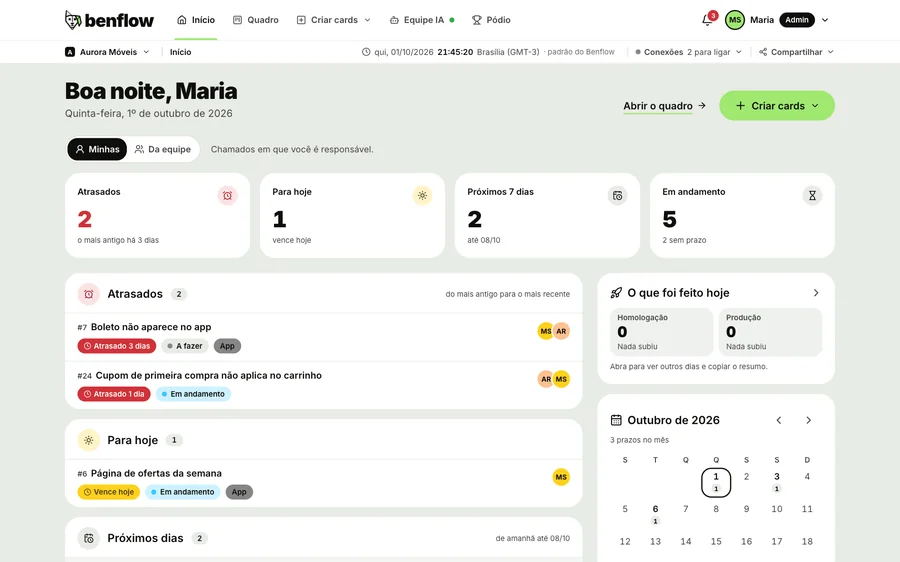Click Início breadcrumb in subheader
900x562 pixels.
pyautogui.click(x=180, y=52)
